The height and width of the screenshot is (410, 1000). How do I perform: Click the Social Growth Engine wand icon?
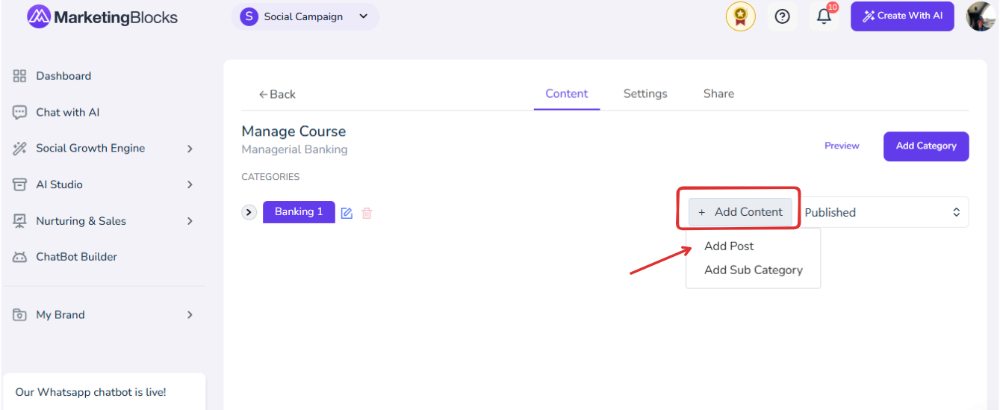(x=20, y=149)
